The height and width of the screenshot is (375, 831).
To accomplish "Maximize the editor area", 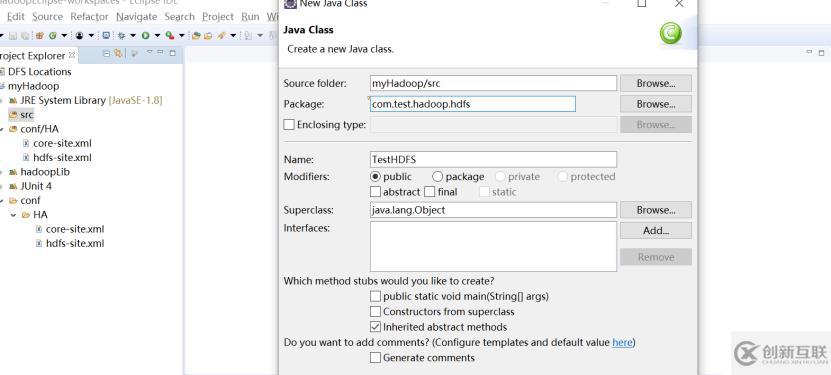I will click(821, 52).
